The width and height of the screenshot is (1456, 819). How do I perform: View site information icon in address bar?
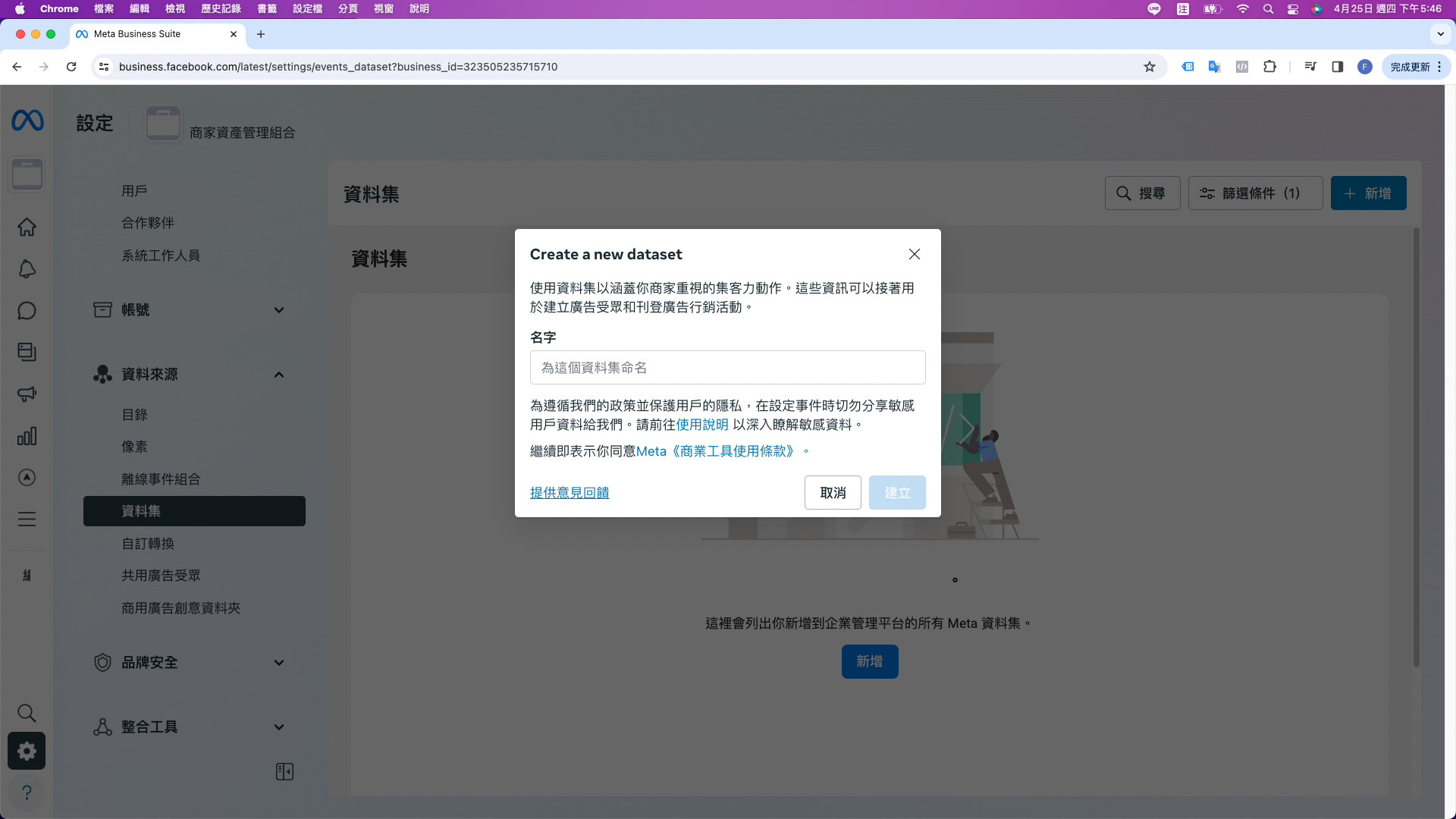[x=105, y=67]
